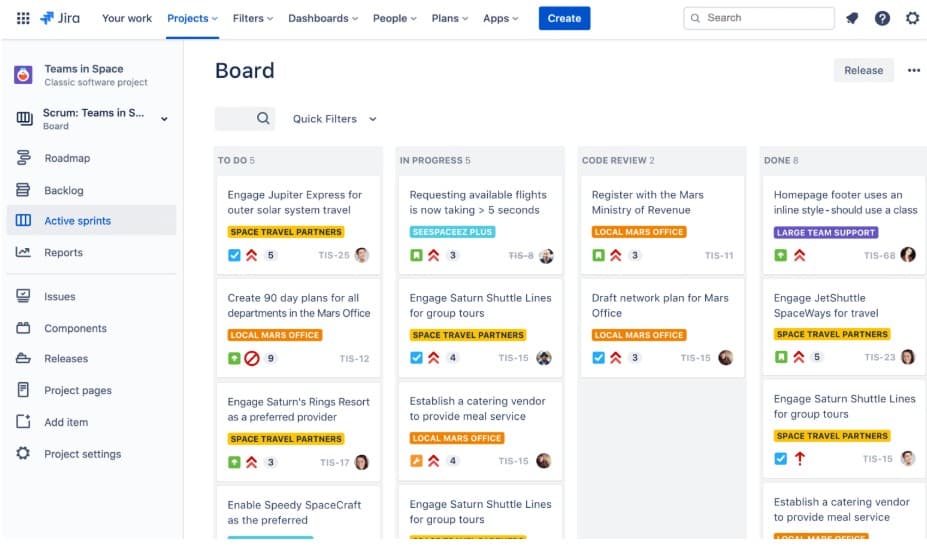
Task: Open the settings gear in top bar
Action: coord(912,18)
